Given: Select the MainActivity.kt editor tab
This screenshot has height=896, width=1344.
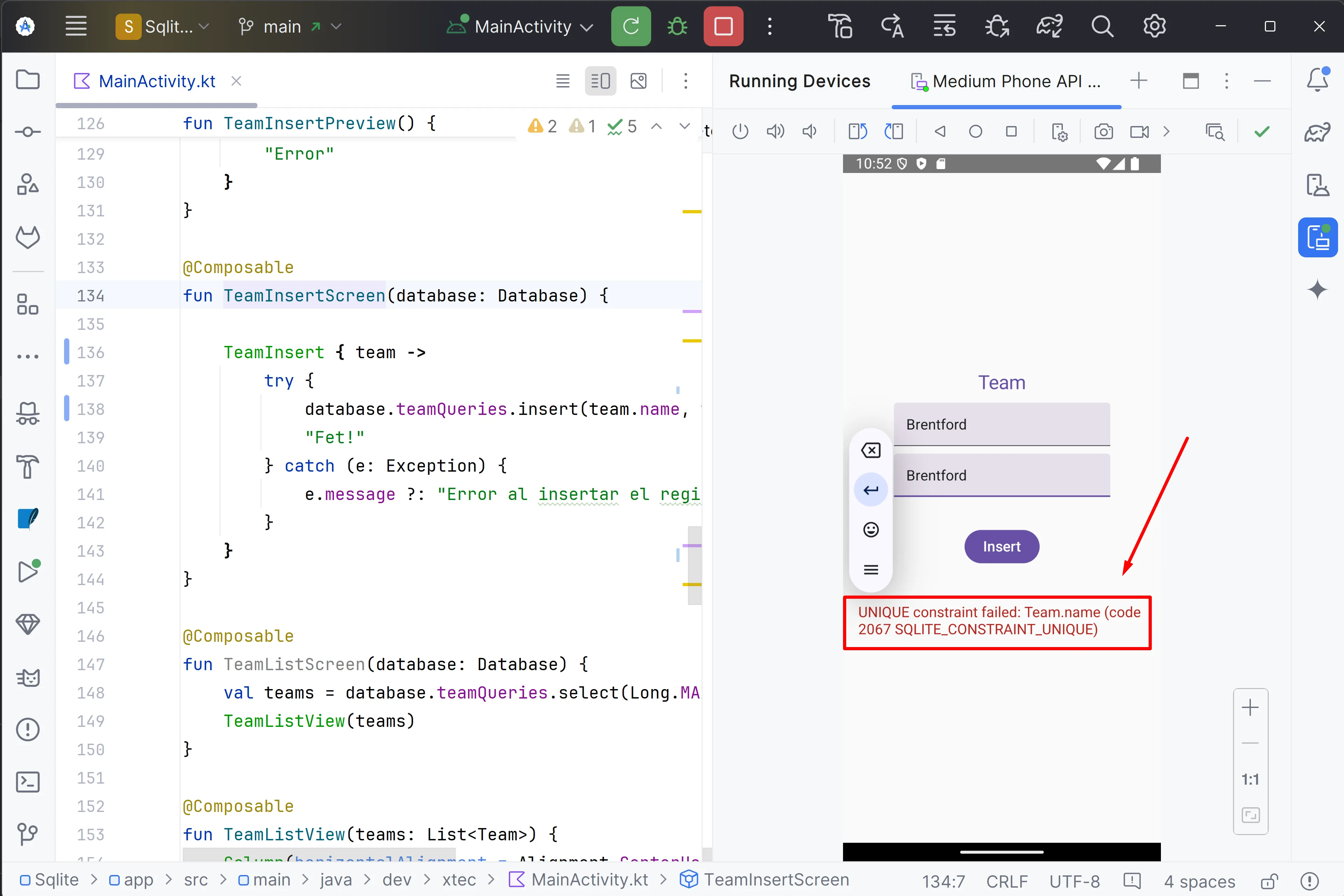Looking at the screenshot, I should click(x=156, y=81).
